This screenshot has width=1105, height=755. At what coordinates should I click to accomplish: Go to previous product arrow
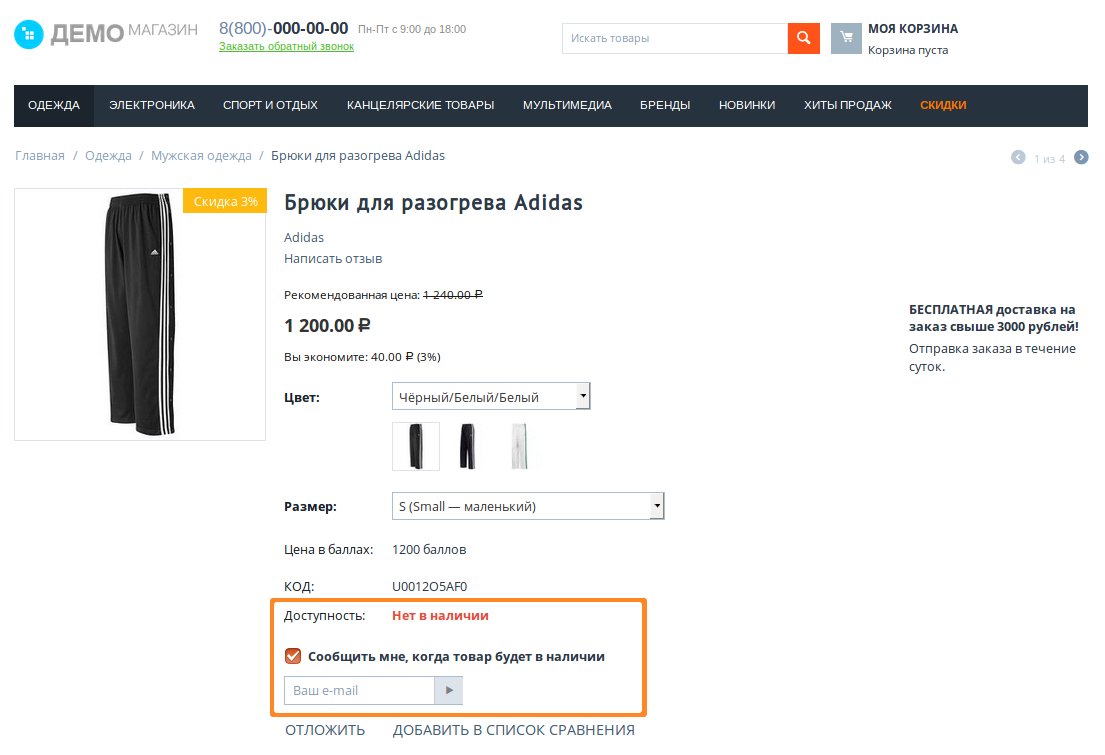tap(1018, 157)
